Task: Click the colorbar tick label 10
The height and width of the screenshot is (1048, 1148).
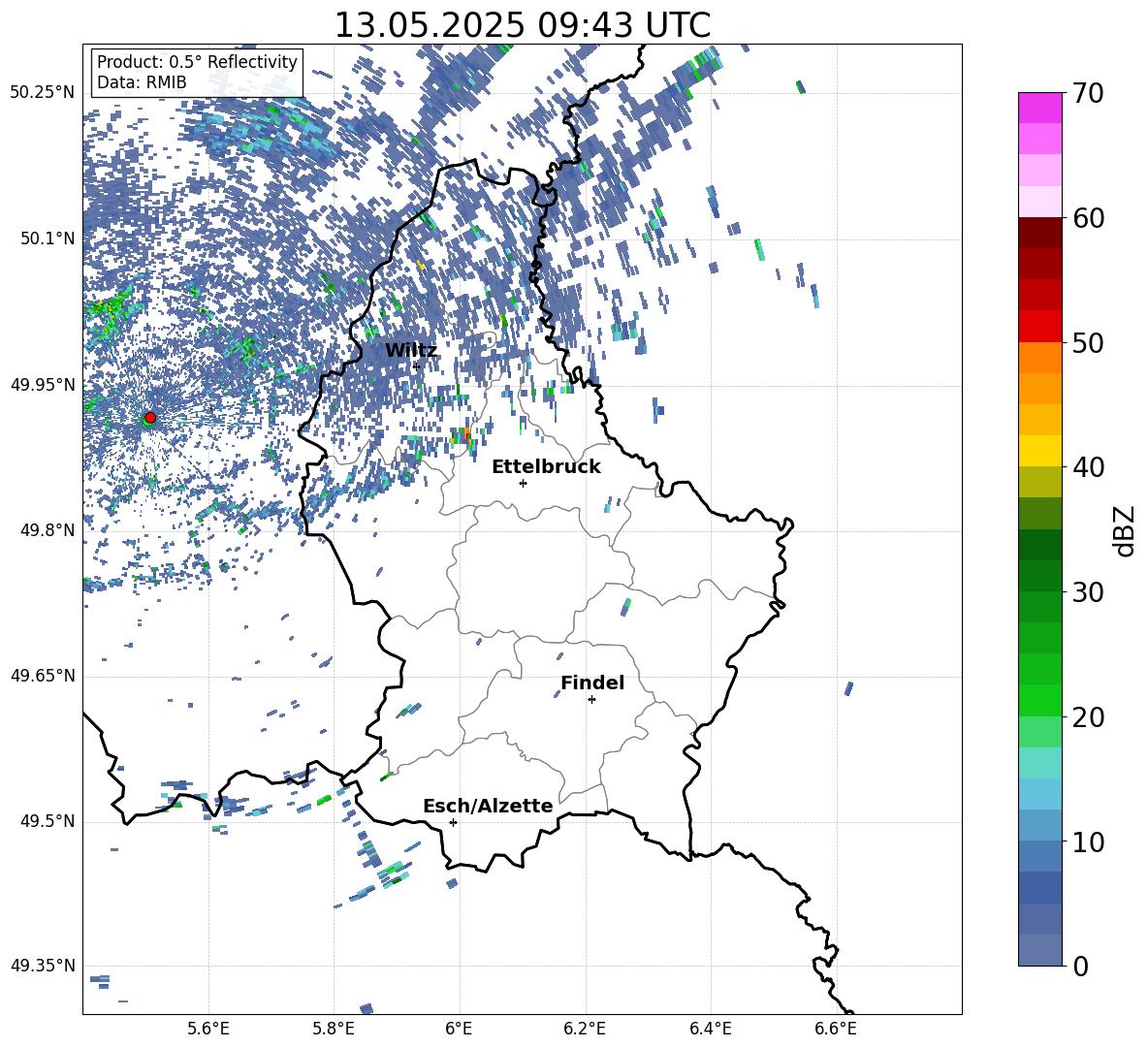Action: click(x=1088, y=842)
